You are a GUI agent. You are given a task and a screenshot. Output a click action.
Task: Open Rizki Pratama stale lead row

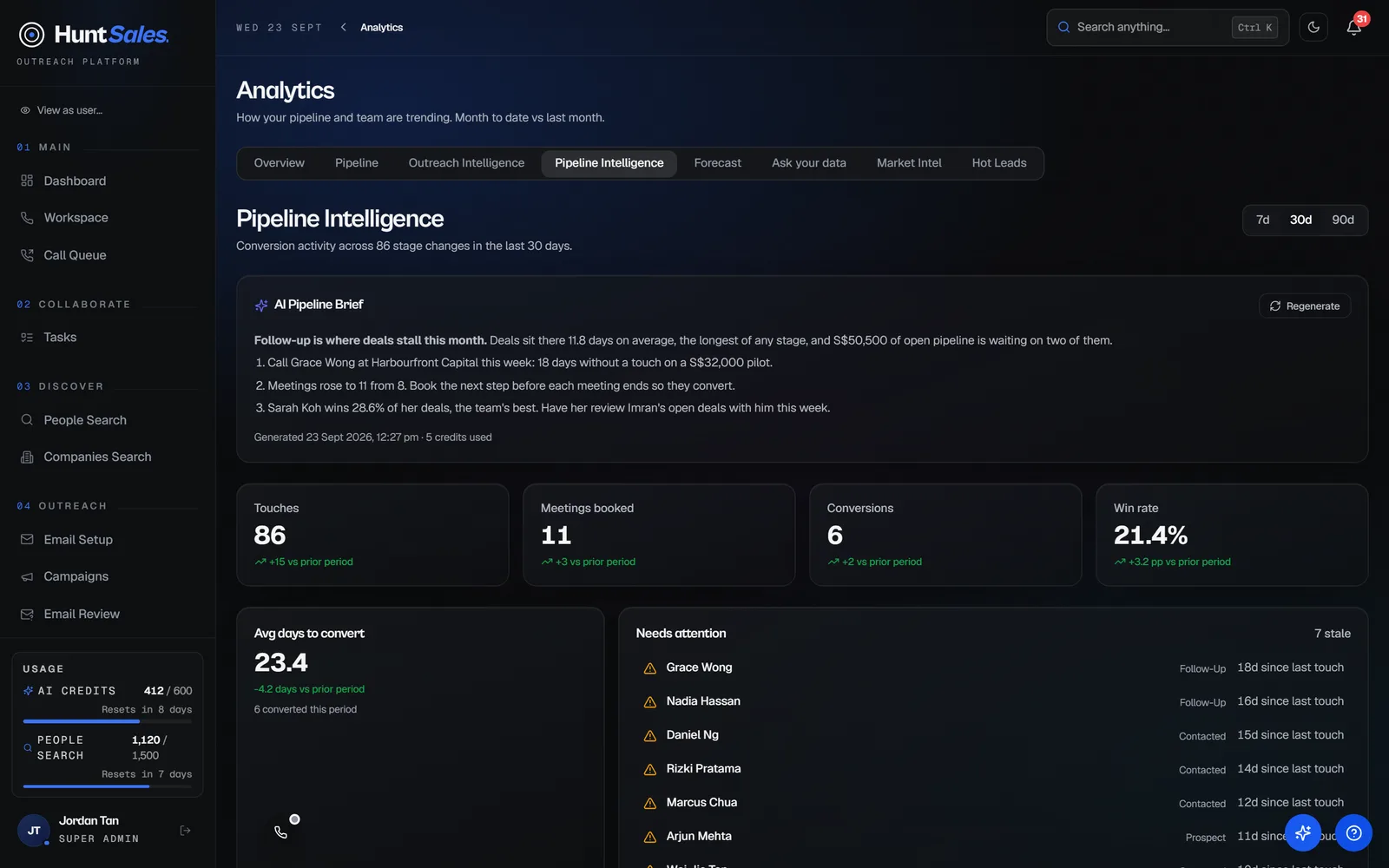[993, 769]
